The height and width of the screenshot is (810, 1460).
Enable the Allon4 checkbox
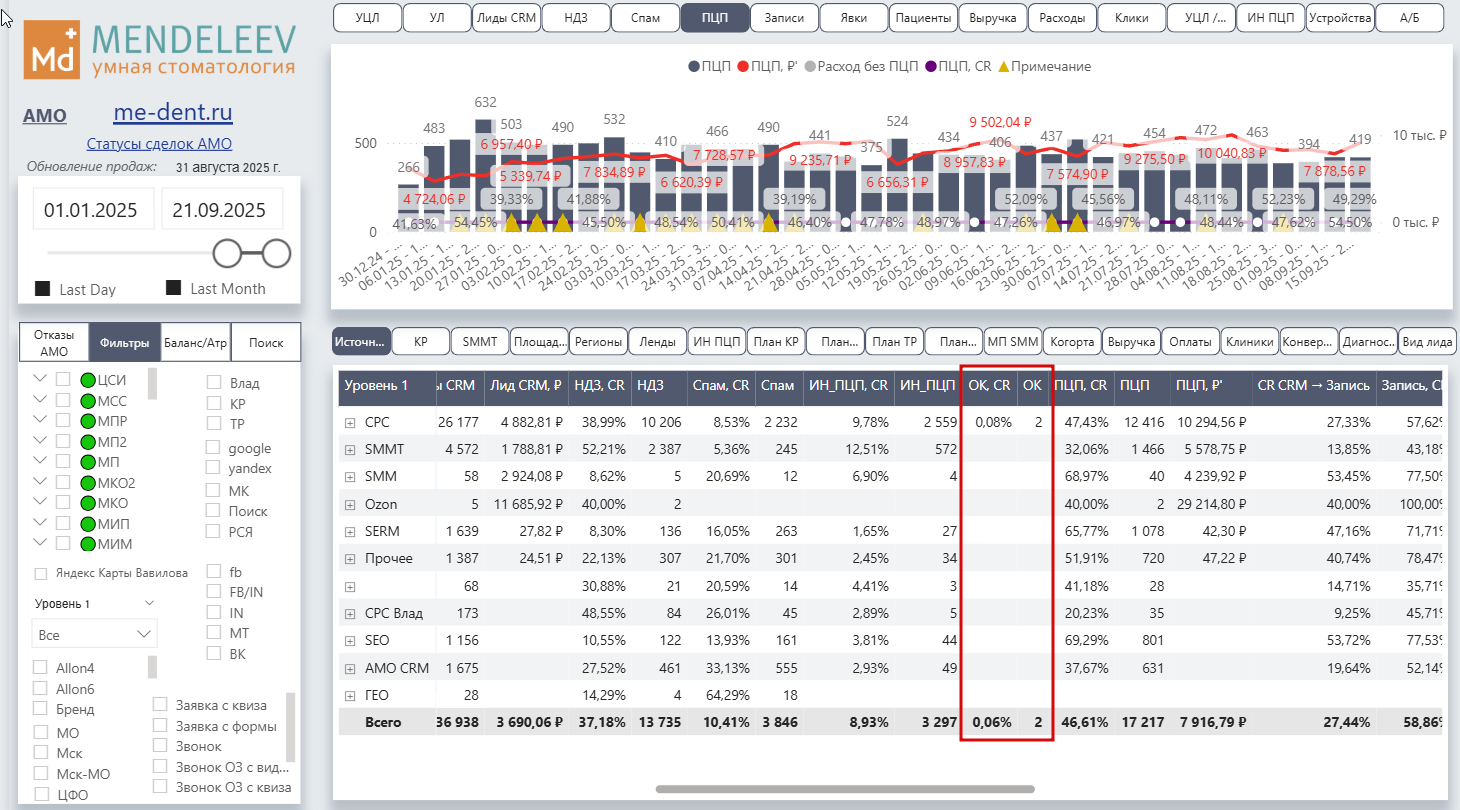[x=40, y=667]
